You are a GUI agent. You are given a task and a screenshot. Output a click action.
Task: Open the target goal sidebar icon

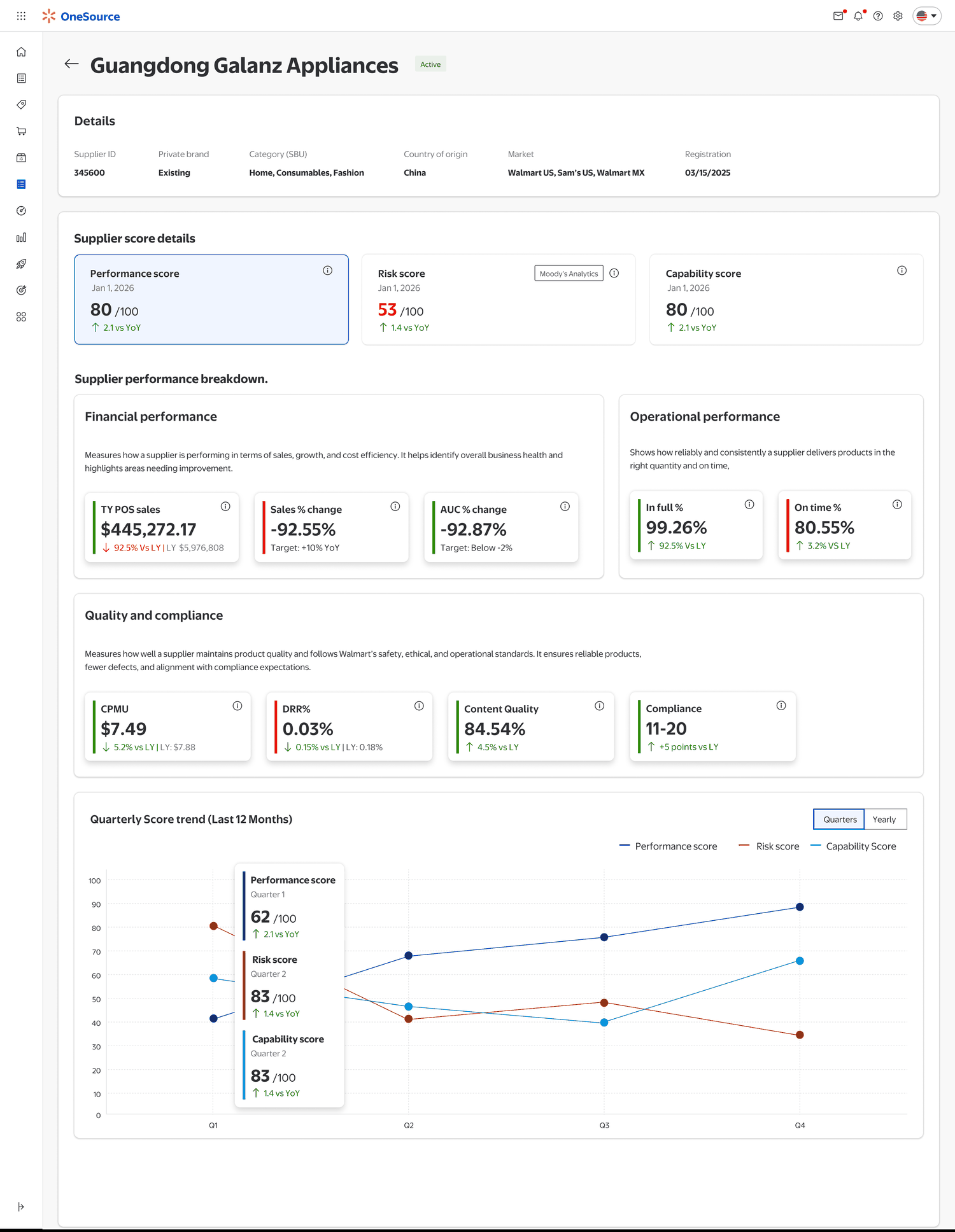click(21, 290)
